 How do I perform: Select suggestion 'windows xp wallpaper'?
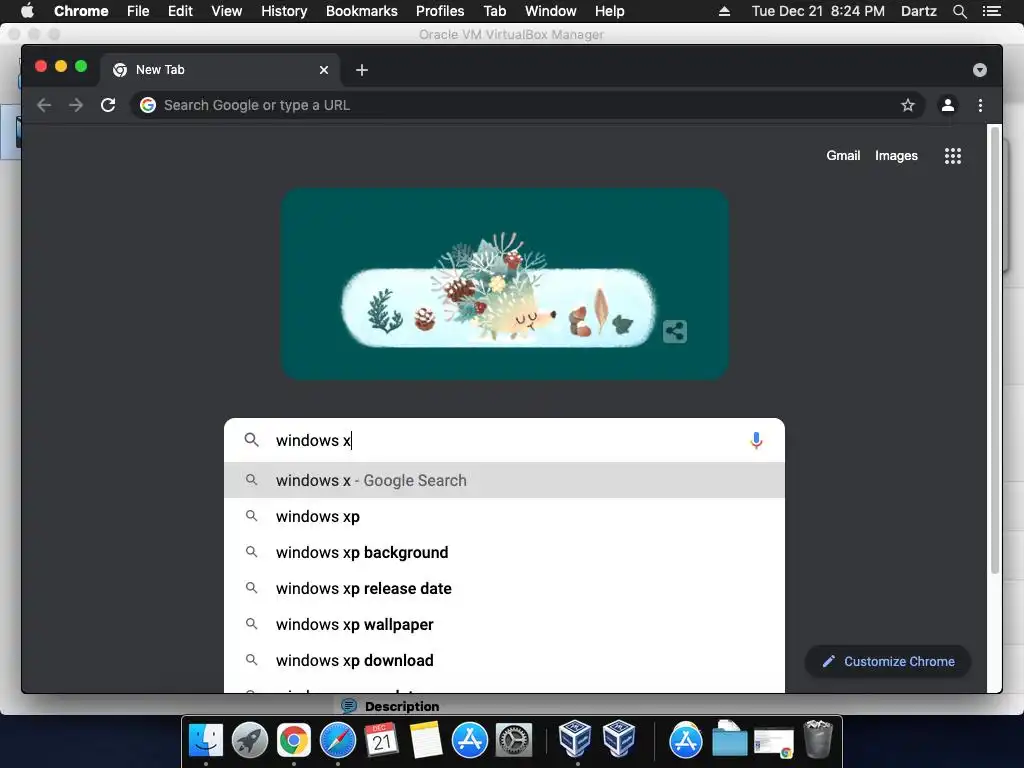pyautogui.click(x=504, y=624)
